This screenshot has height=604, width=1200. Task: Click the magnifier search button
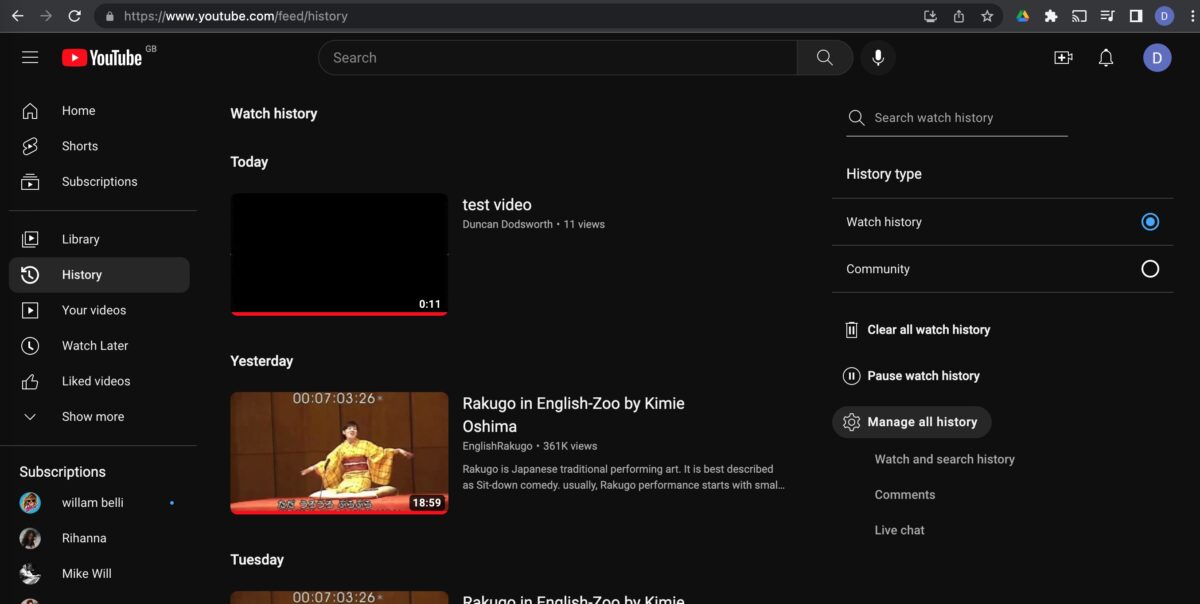[x=825, y=58]
